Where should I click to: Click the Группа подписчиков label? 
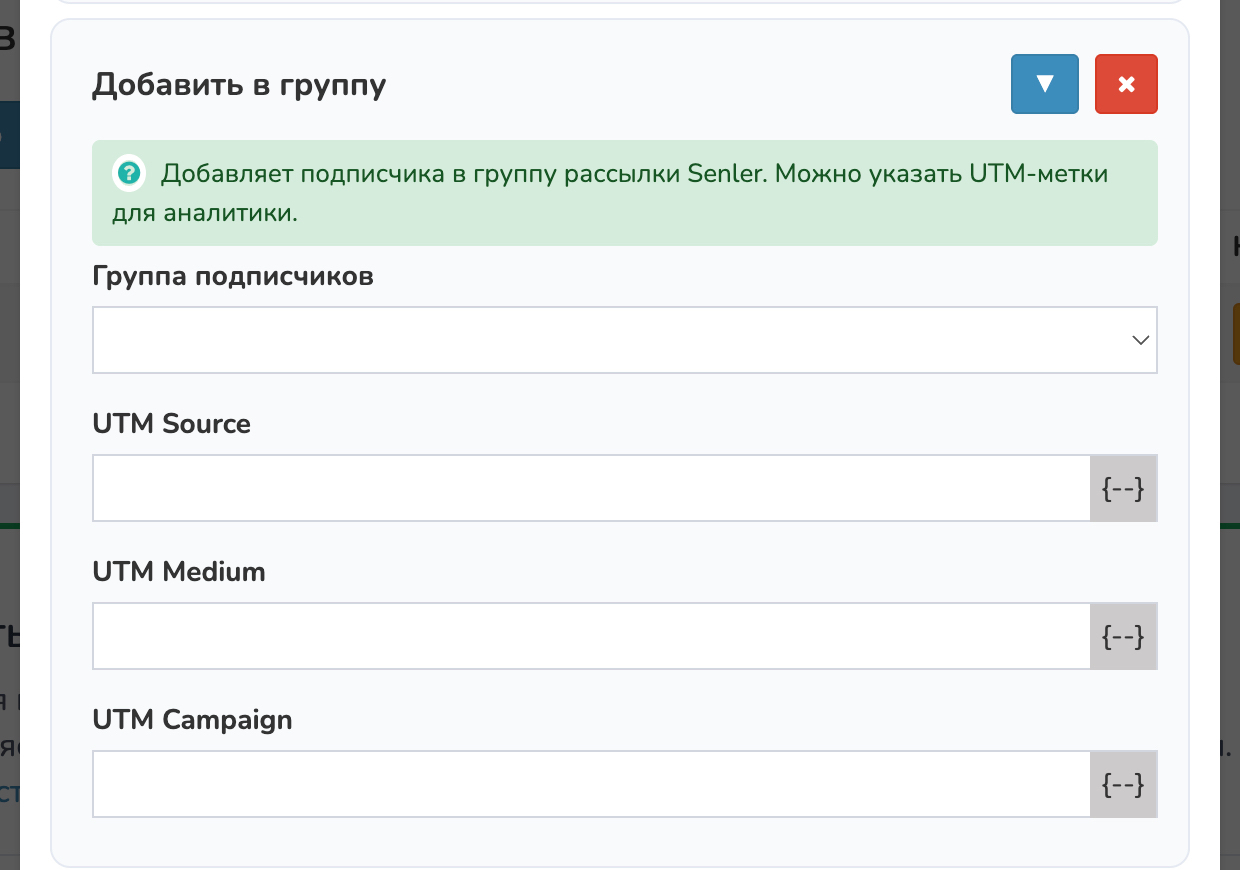233,276
